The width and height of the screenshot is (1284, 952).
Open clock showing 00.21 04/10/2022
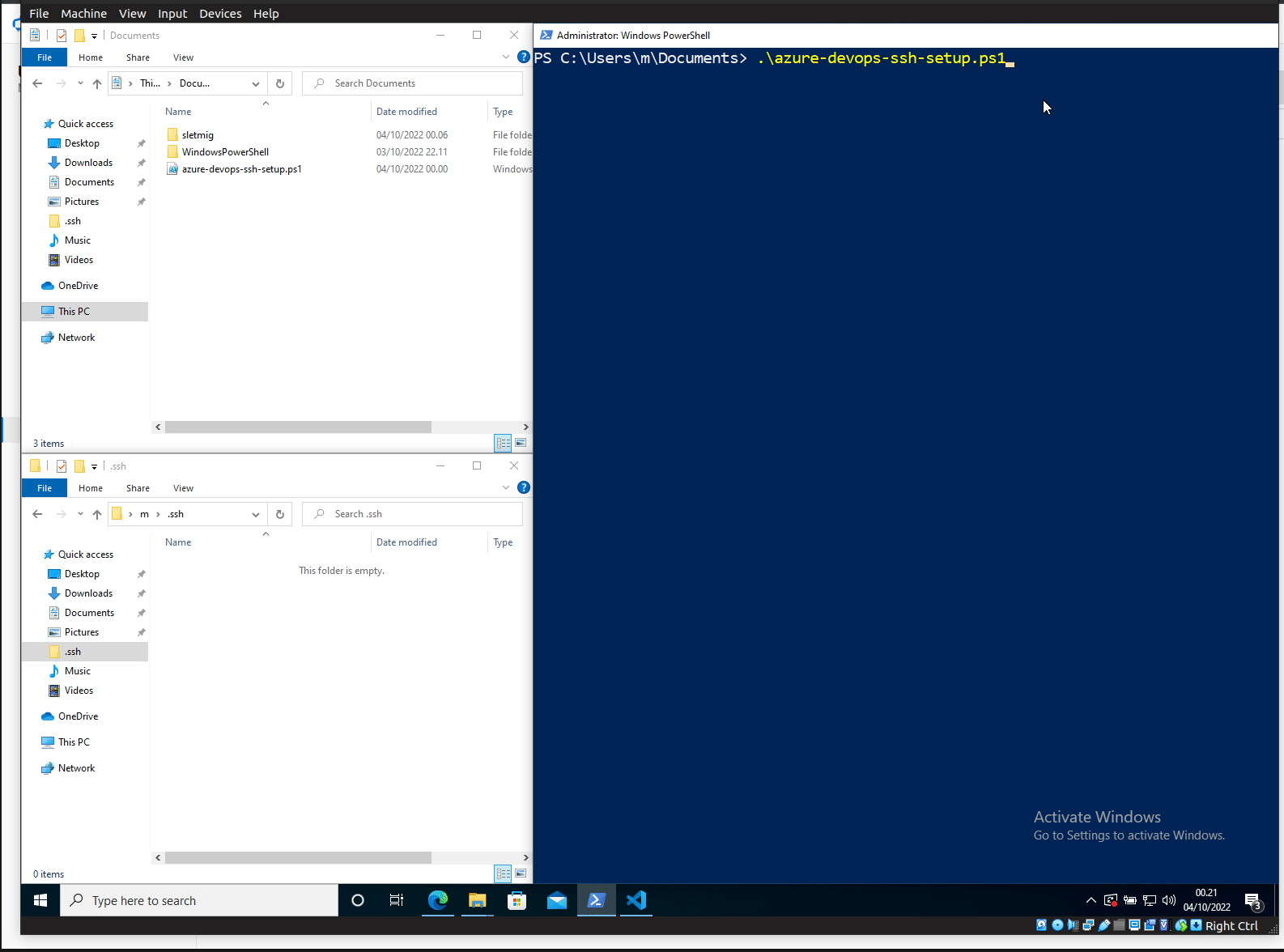1206,900
